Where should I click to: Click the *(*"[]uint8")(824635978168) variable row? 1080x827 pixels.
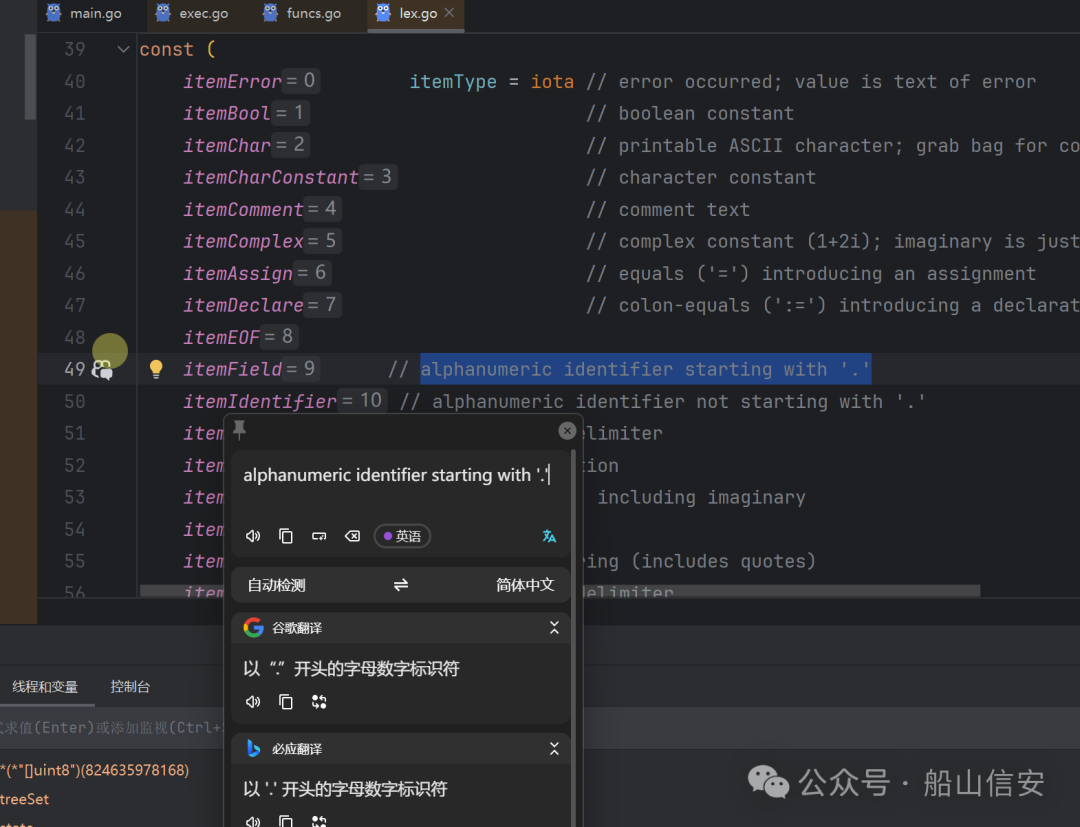click(94, 770)
